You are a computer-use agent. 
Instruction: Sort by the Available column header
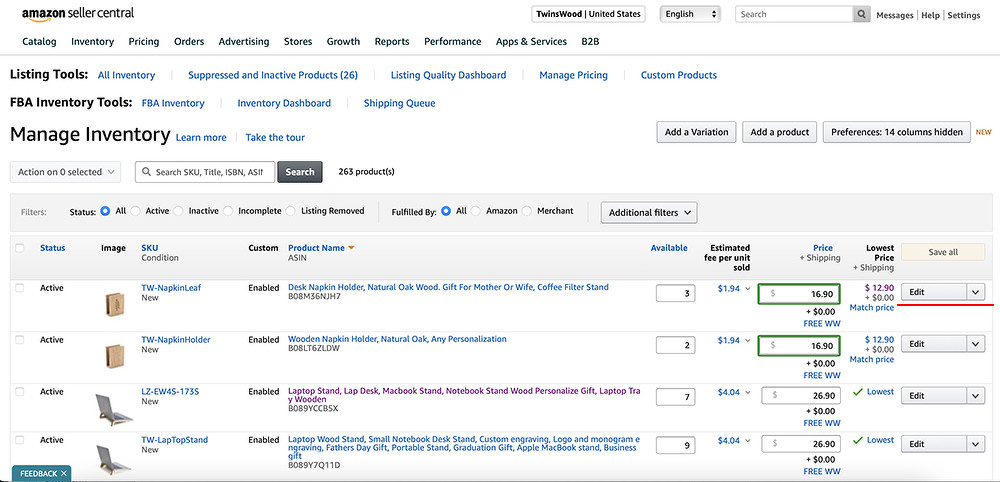click(x=669, y=248)
